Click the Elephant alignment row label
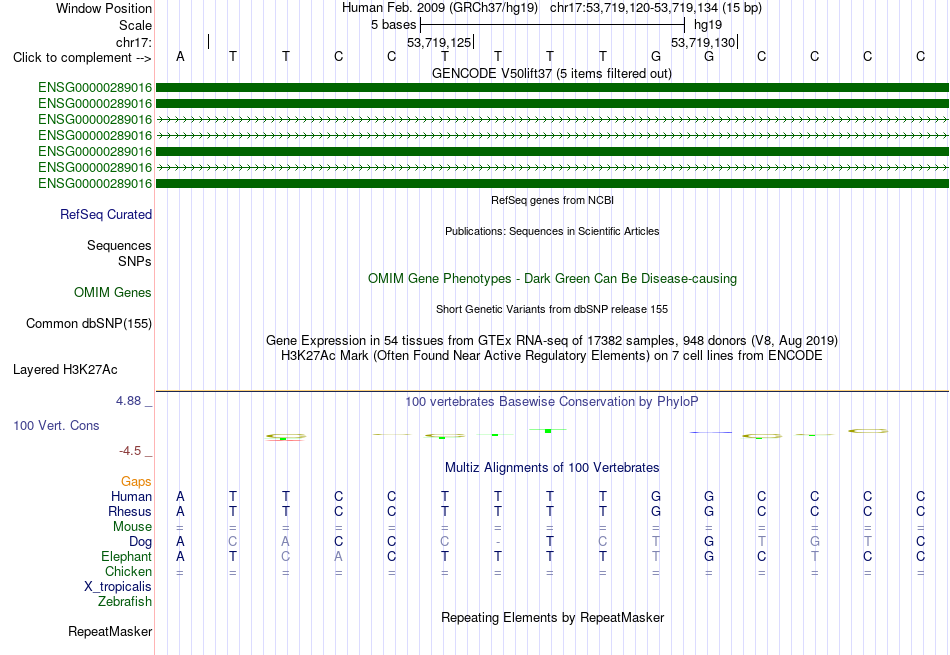This screenshot has height=655, width=950. click(x=127, y=556)
